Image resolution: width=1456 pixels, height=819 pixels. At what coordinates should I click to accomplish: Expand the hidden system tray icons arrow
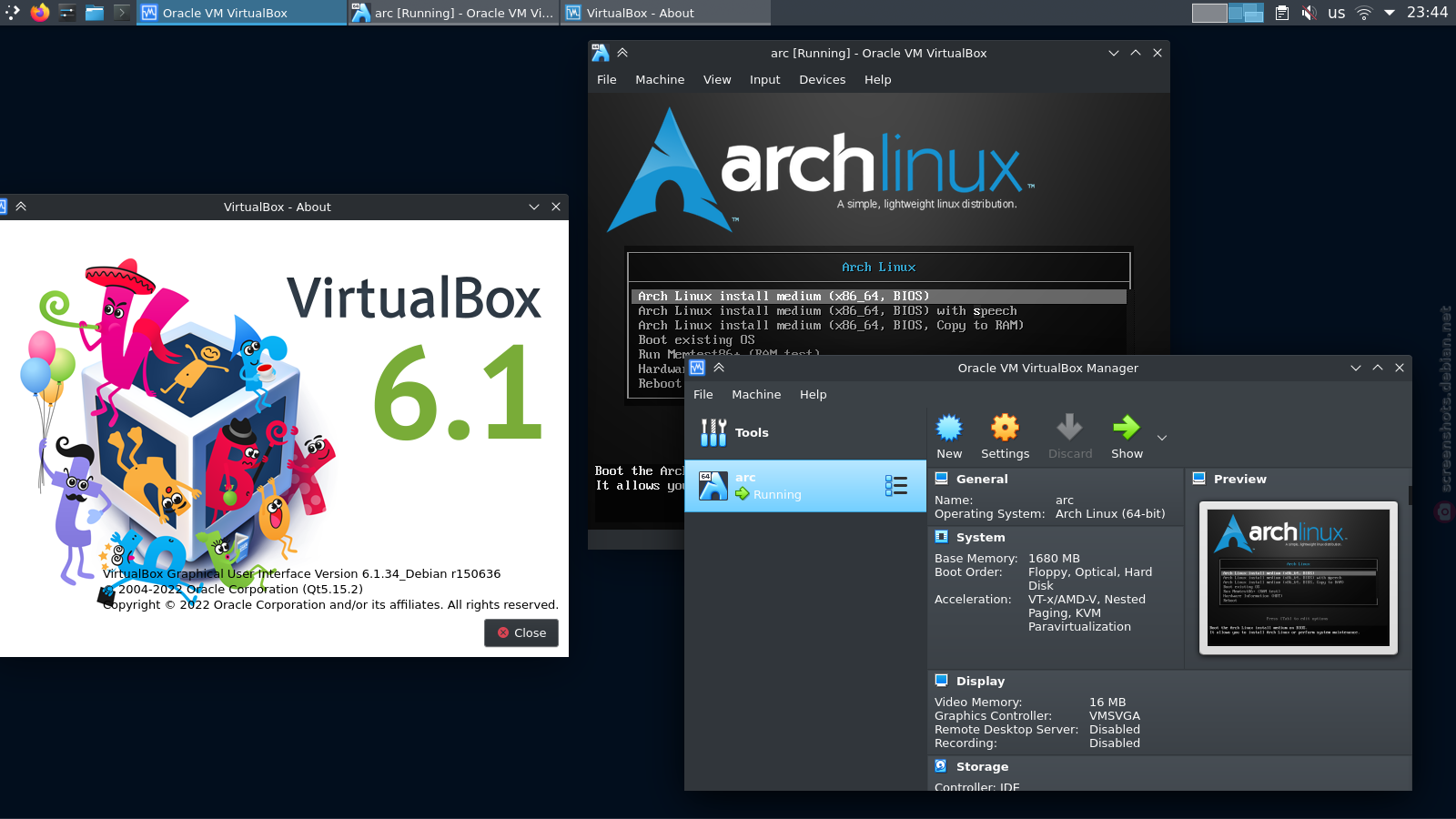(x=1390, y=13)
